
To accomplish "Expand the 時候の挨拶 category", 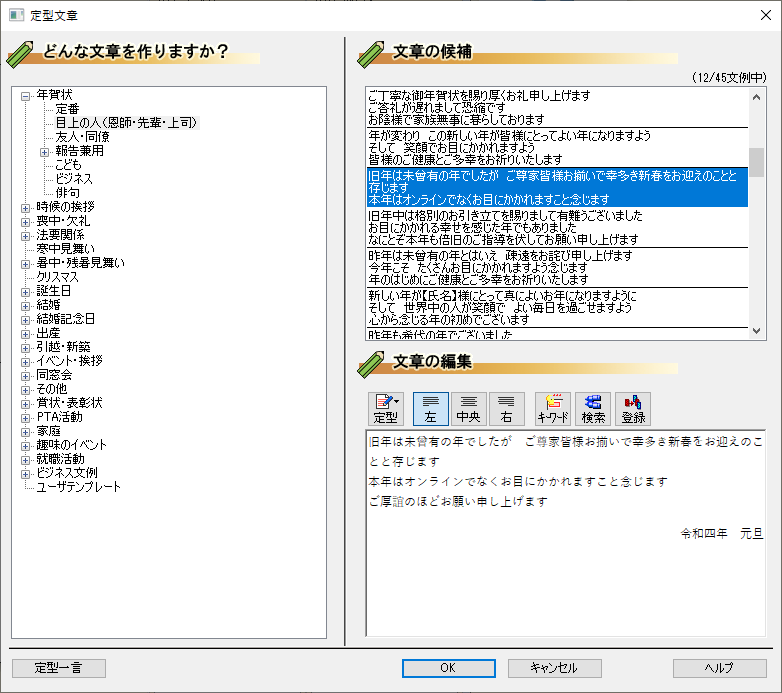I will tap(25, 208).
